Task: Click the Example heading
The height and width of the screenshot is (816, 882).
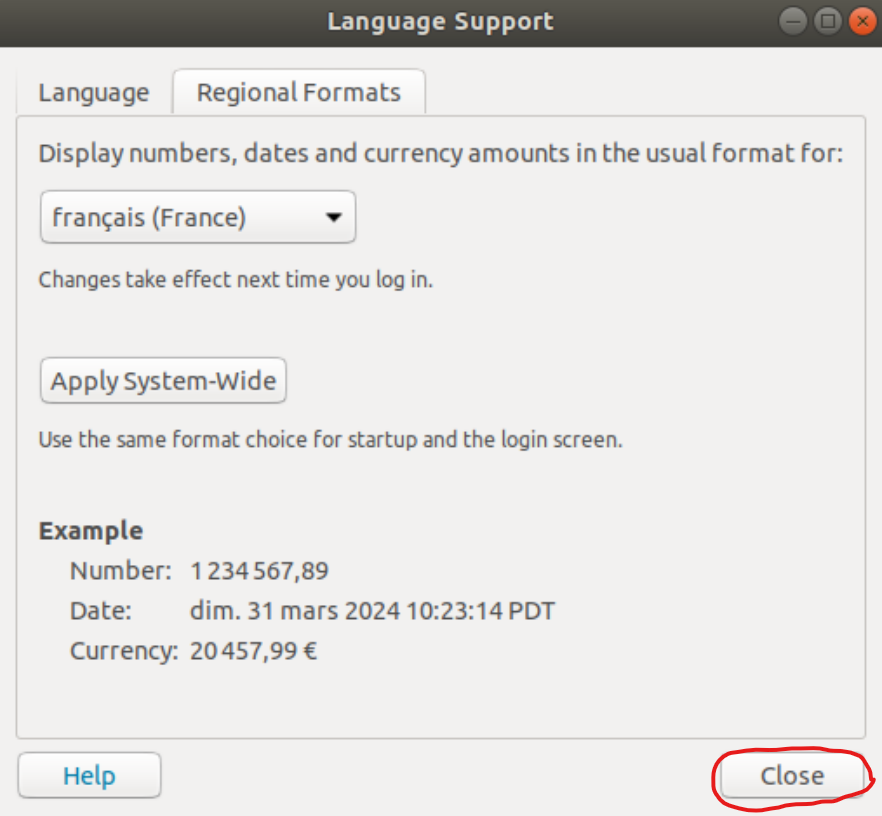Action: [x=91, y=531]
